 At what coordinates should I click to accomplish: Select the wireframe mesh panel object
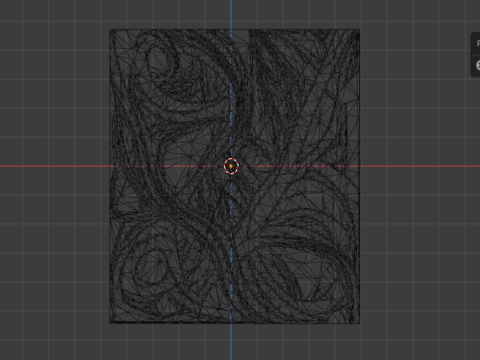235,176
